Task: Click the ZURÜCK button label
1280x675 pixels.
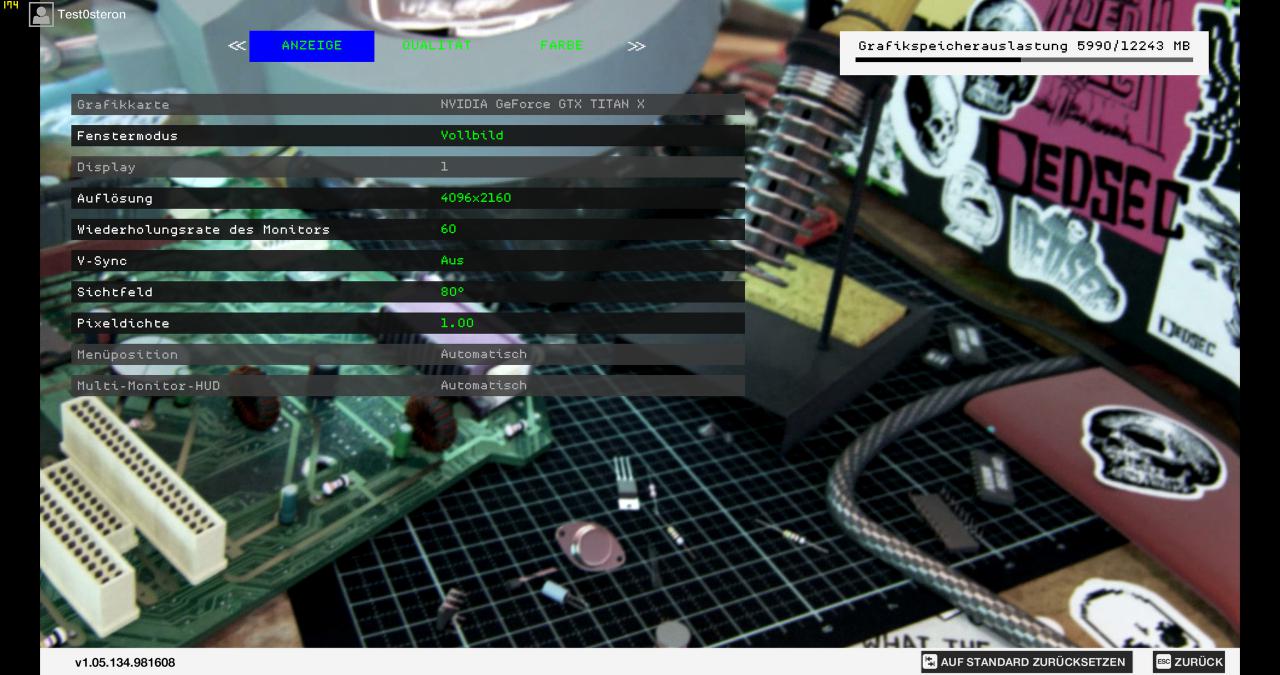Action: (x=1198, y=662)
